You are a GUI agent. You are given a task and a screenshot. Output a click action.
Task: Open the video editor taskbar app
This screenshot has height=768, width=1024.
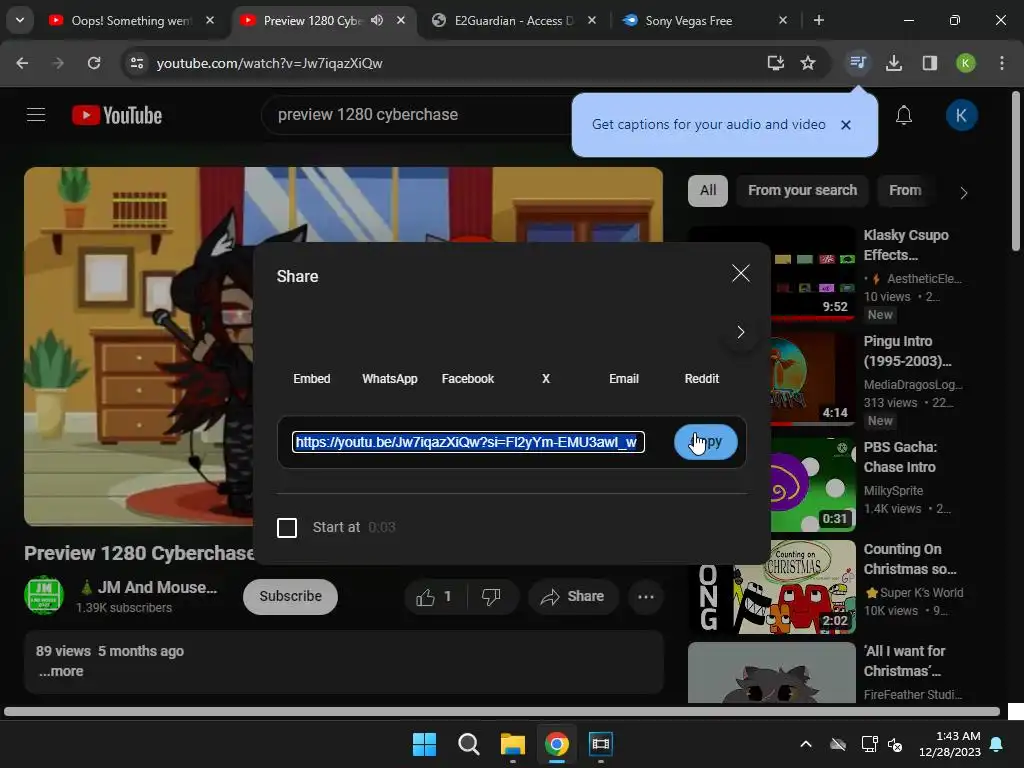(x=601, y=744)
